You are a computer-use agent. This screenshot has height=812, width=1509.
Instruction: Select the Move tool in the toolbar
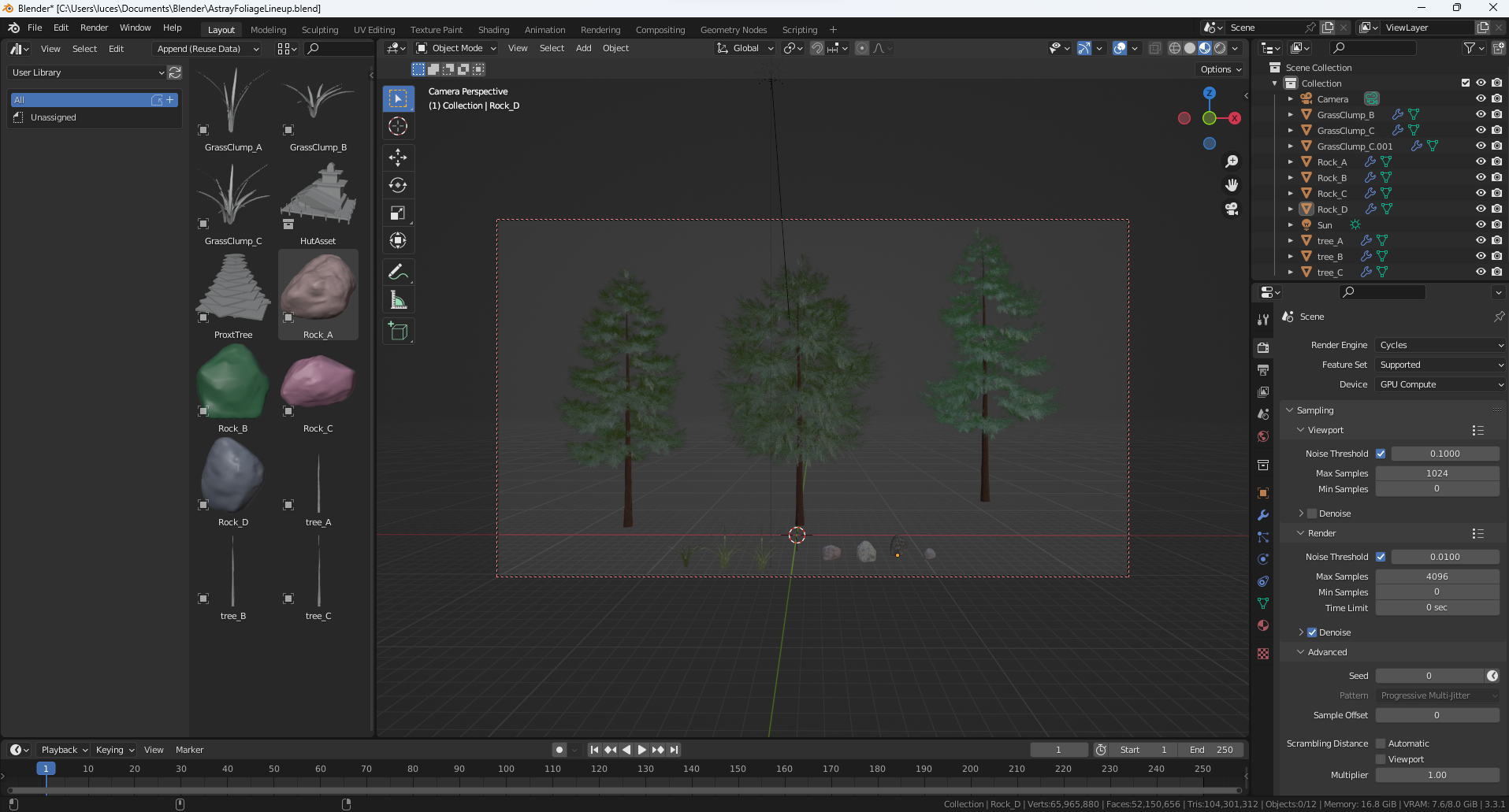[x=398, y=158]
